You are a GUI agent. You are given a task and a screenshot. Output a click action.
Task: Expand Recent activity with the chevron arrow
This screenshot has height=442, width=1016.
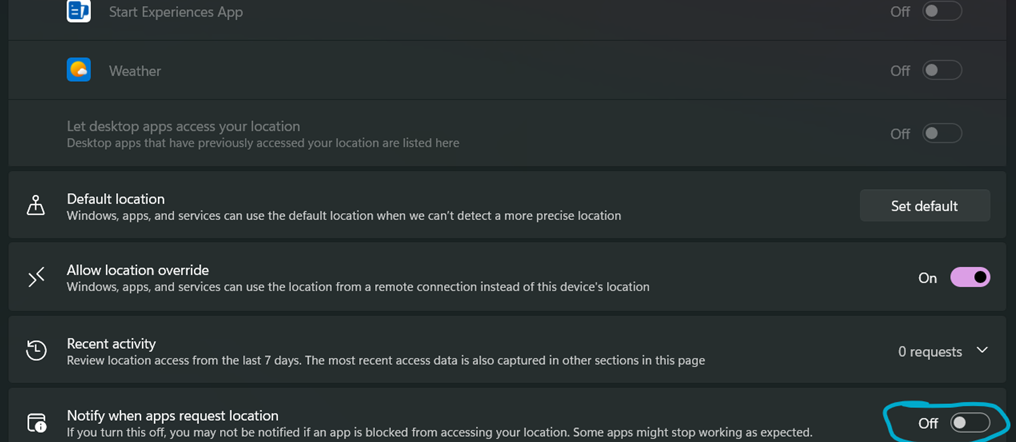(982, 350)
